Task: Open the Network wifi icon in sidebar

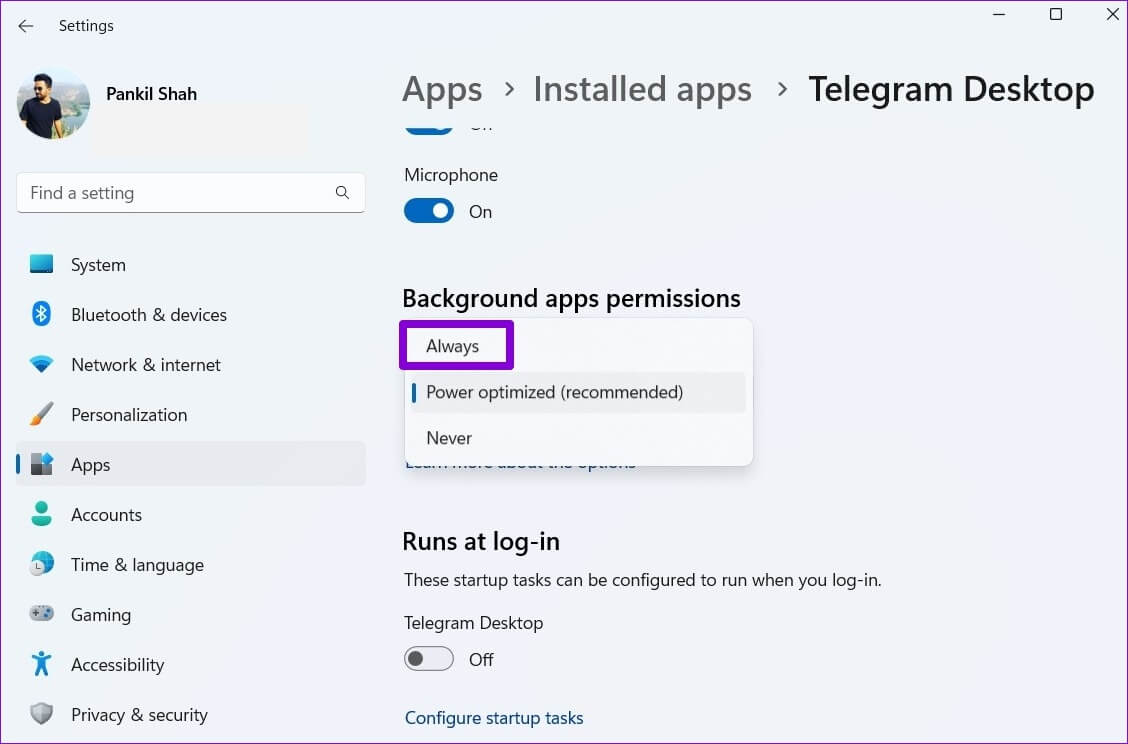Action: pyautogui.click(x=42, y=364)
